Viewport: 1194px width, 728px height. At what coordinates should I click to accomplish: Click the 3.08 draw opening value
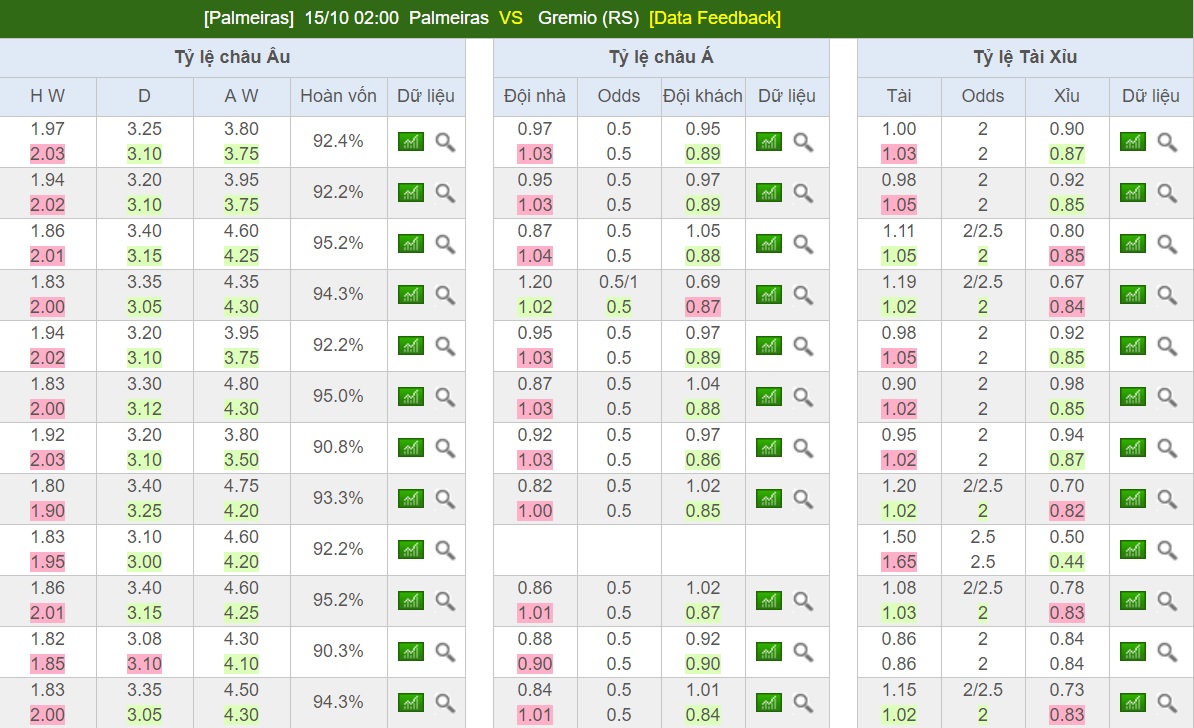145,639
